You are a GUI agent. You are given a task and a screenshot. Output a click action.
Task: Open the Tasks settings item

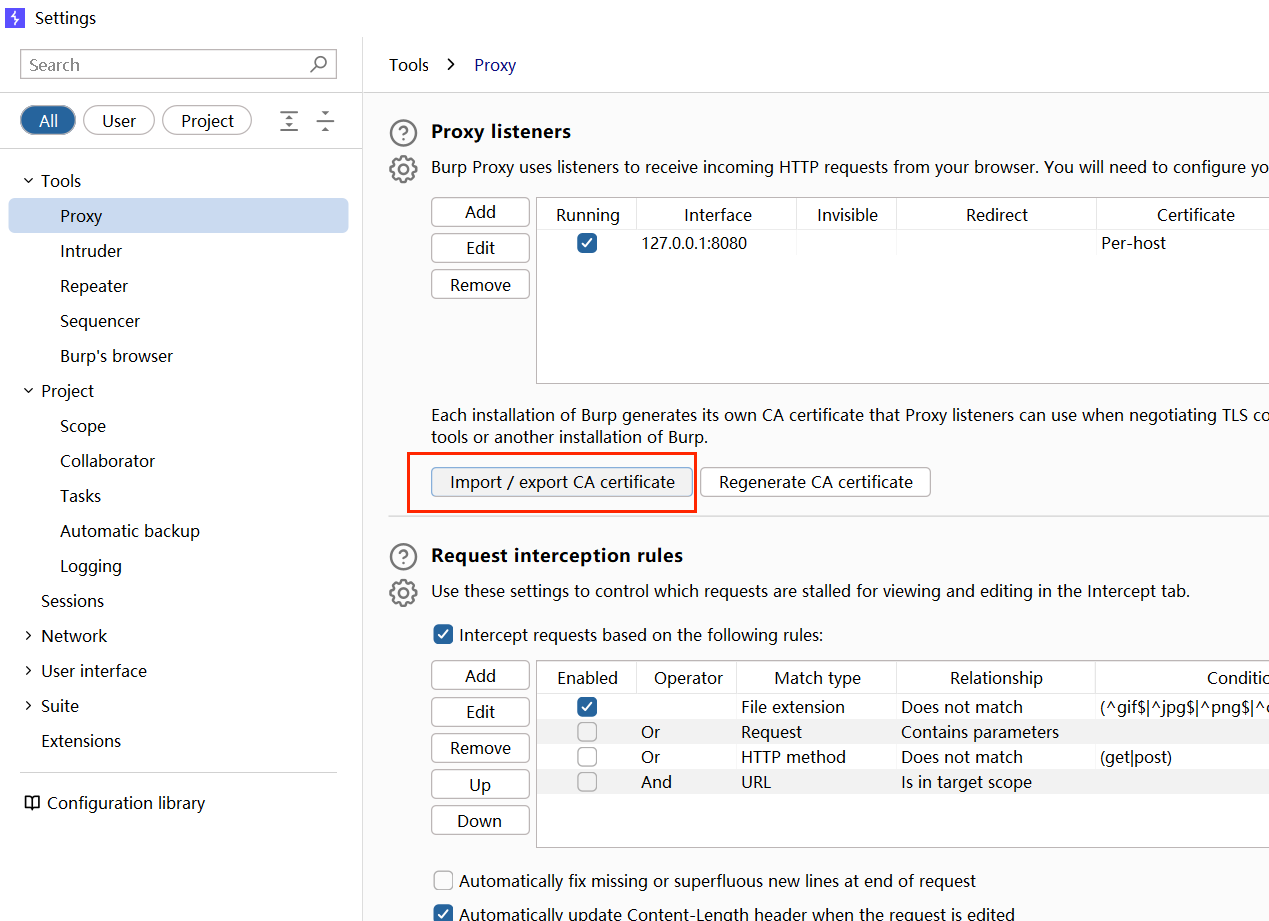(80, 496)
